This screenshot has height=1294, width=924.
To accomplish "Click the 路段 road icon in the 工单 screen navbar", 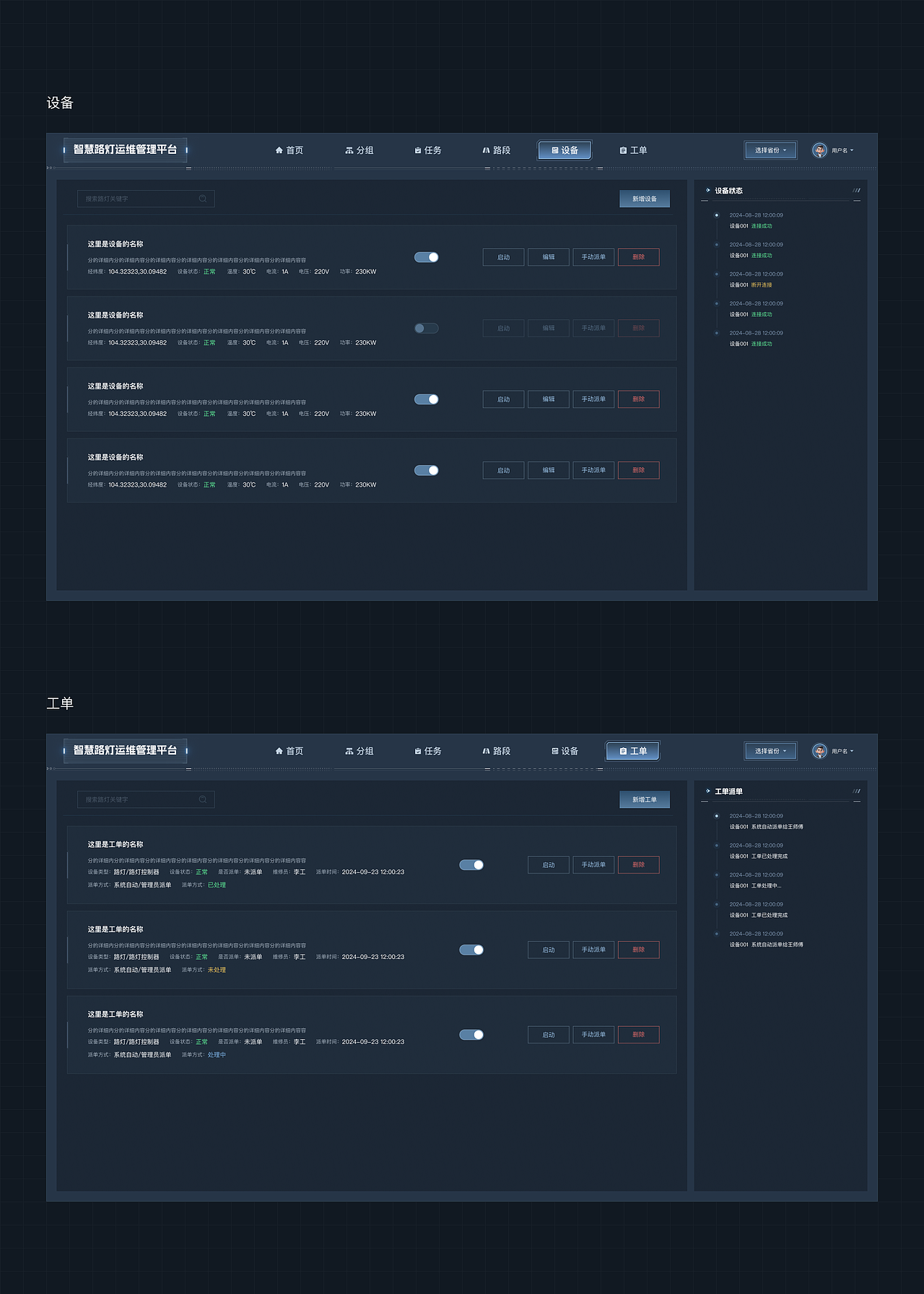I will [x=487, y=751].
